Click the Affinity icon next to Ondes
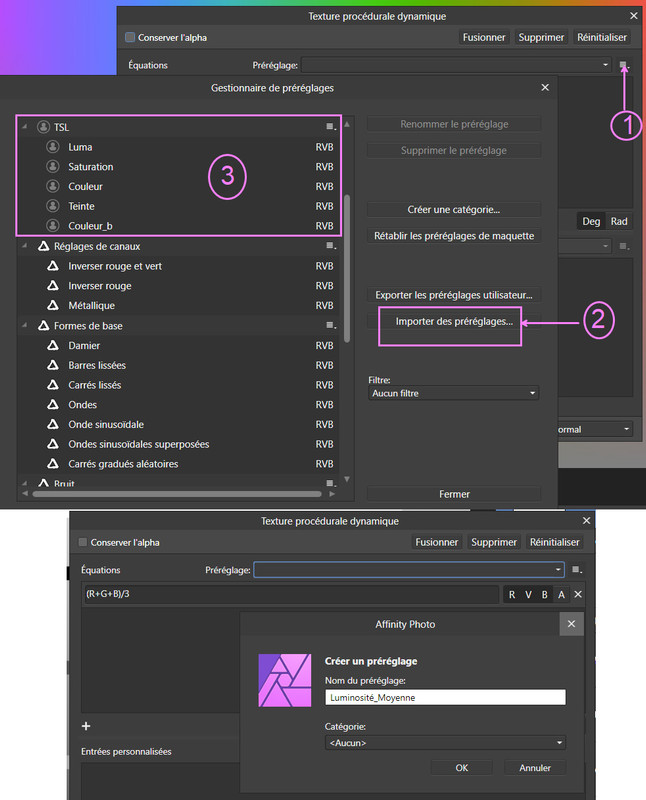 [x=53, y=405]
